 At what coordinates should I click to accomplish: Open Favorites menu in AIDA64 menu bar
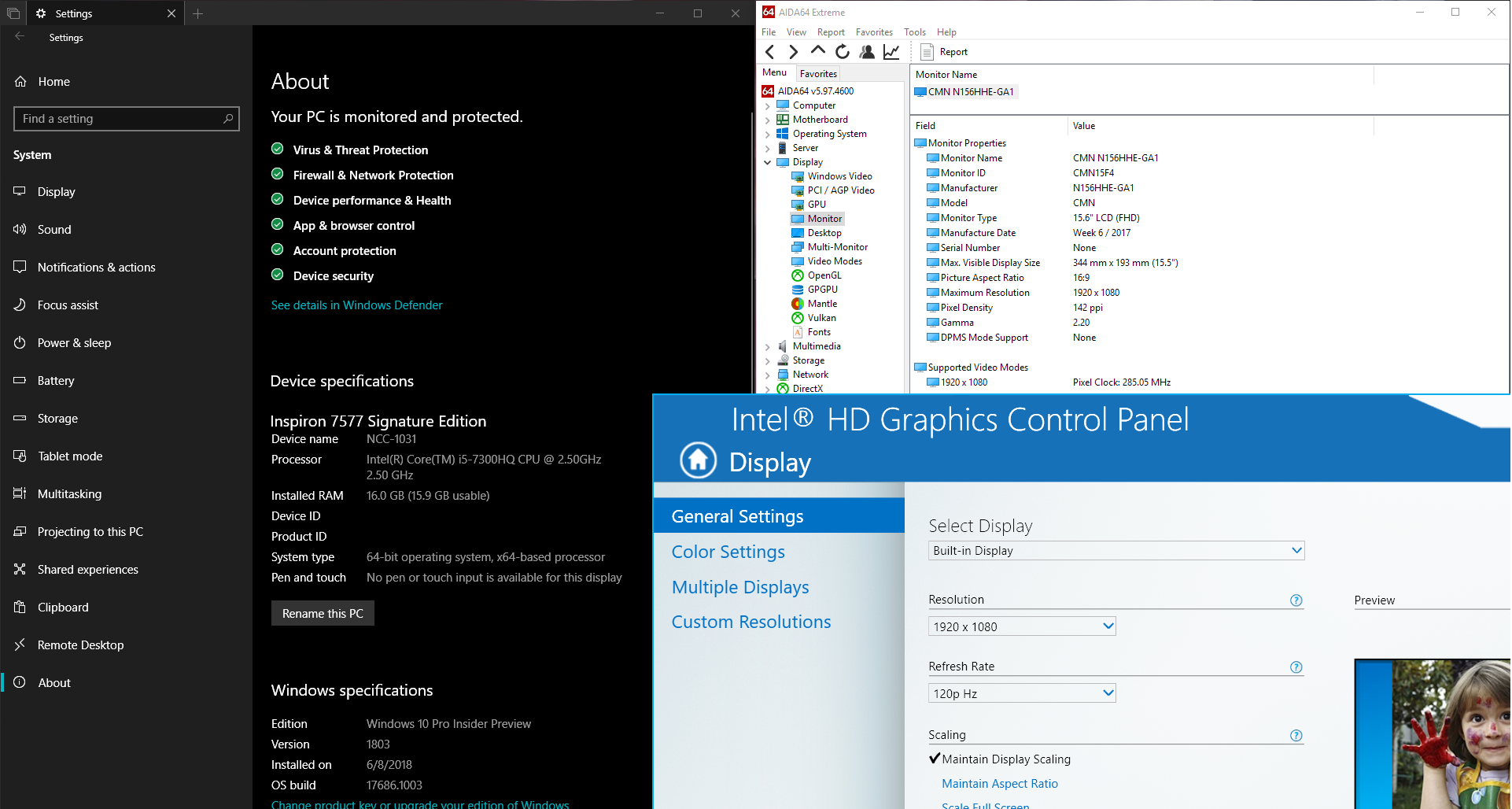[x=874, y=32]
